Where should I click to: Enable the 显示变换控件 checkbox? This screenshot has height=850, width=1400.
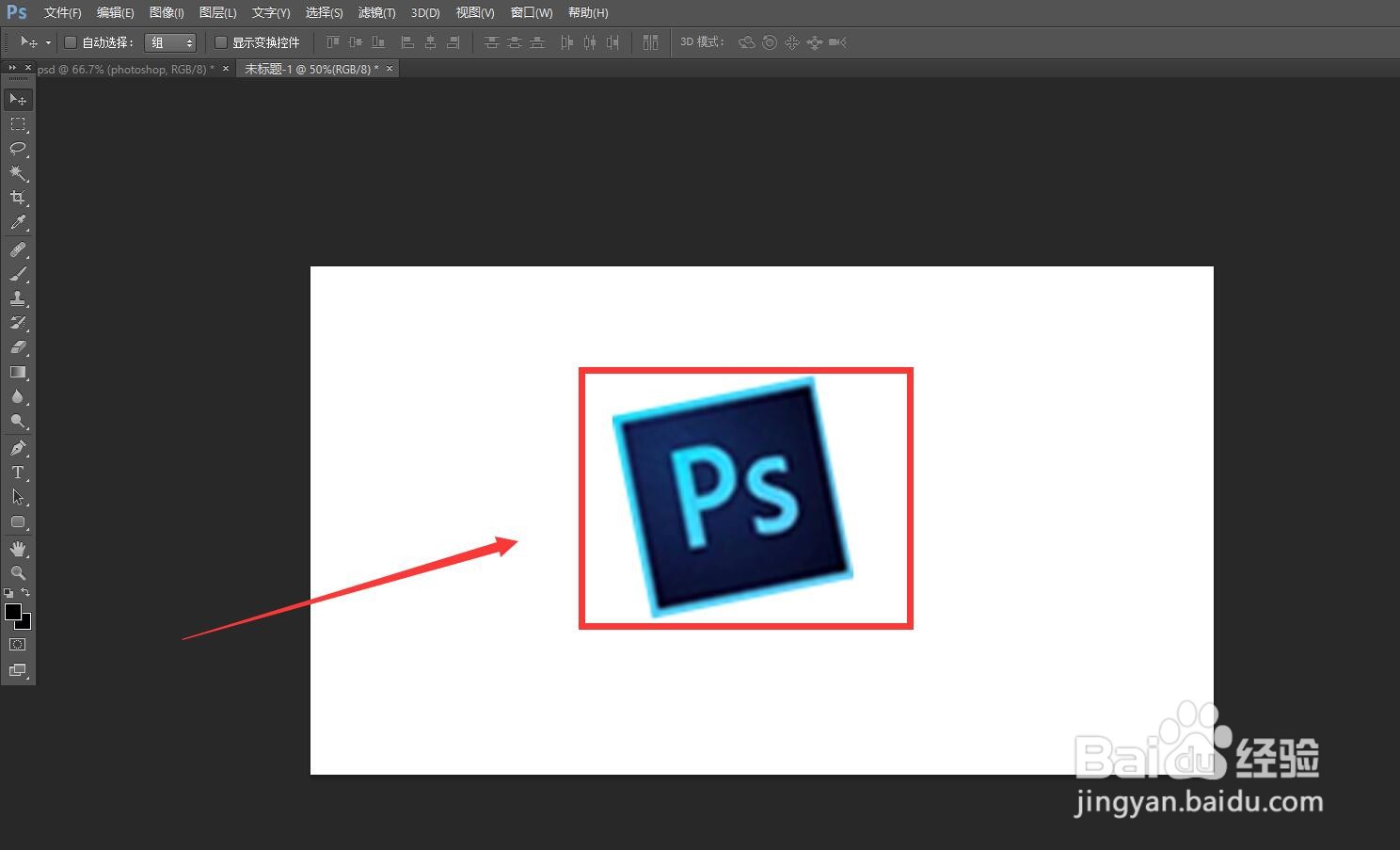coord(221,42)
